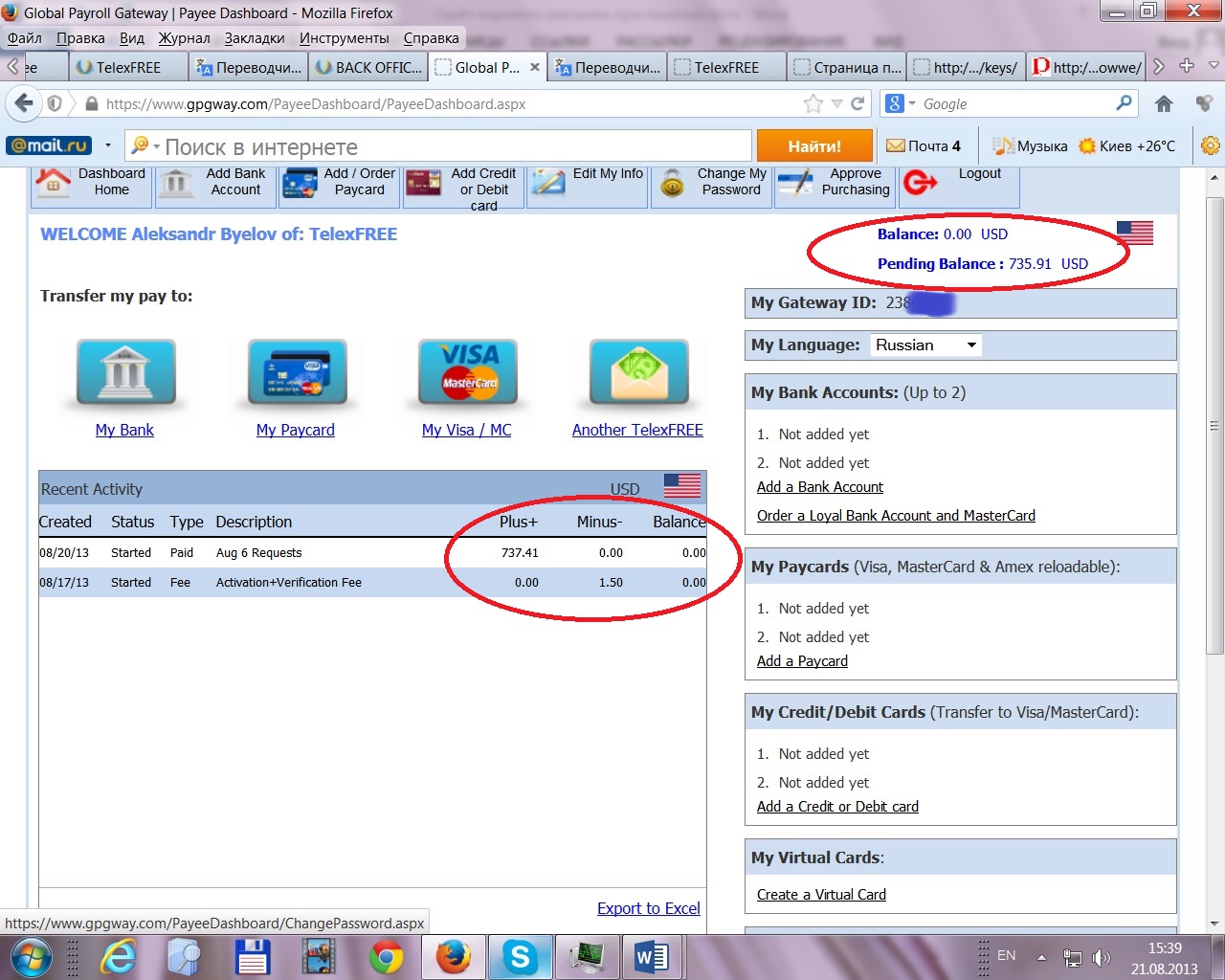Expand the Mail.ru logo dropdown arrow
The width and height of the screenshot is (1225, 980).
[x=108, y=145]
